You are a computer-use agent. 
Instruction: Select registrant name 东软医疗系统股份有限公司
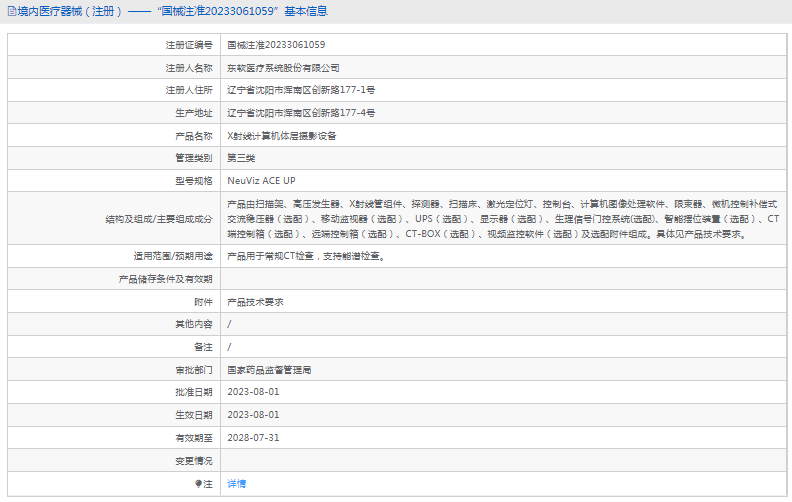(x=283, y=68)
